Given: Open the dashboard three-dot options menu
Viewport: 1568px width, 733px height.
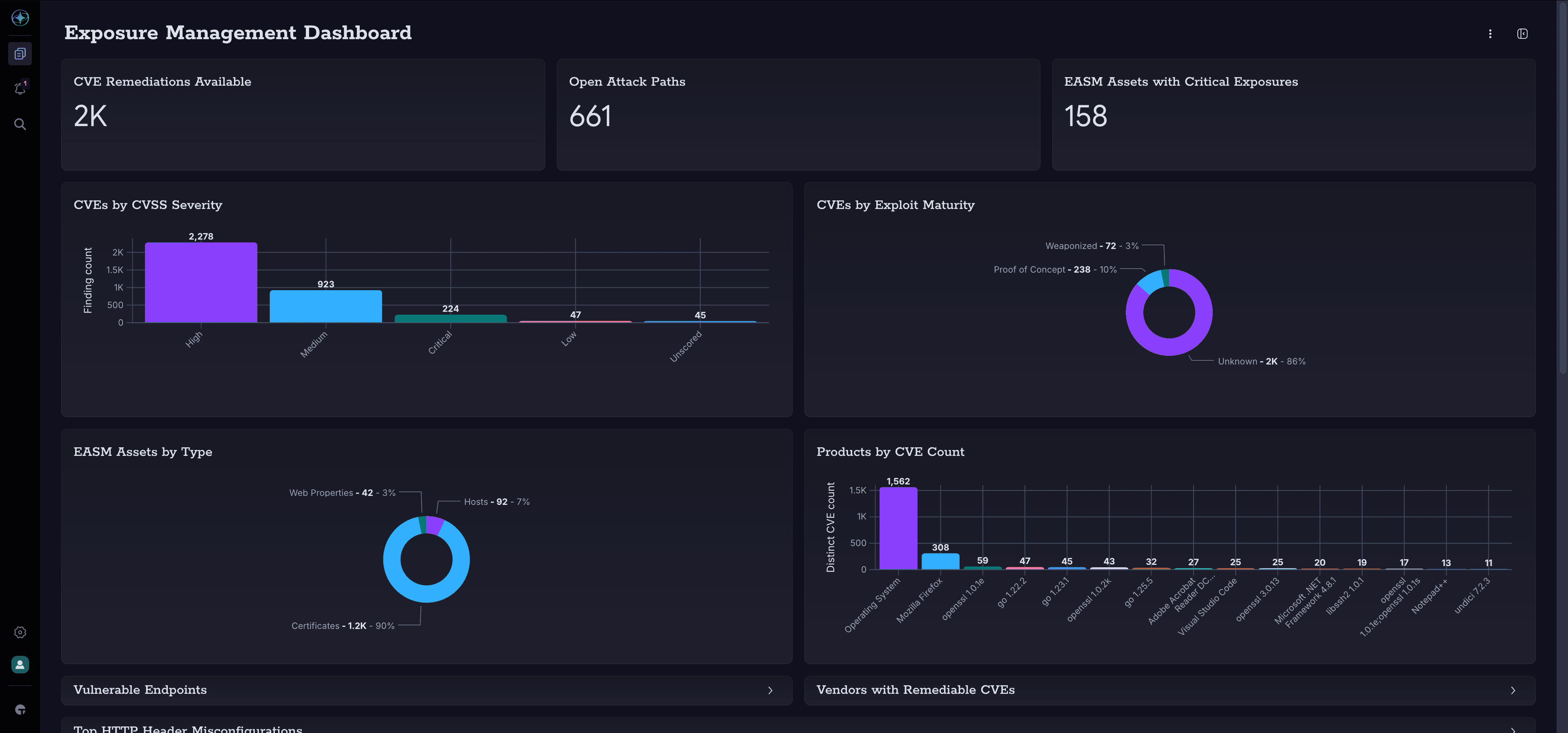Looking at the screenshot, I should pos(1490,34).
